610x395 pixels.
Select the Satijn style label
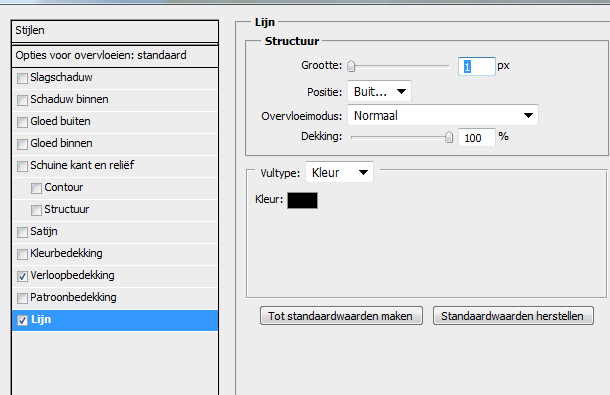point(44,232)
